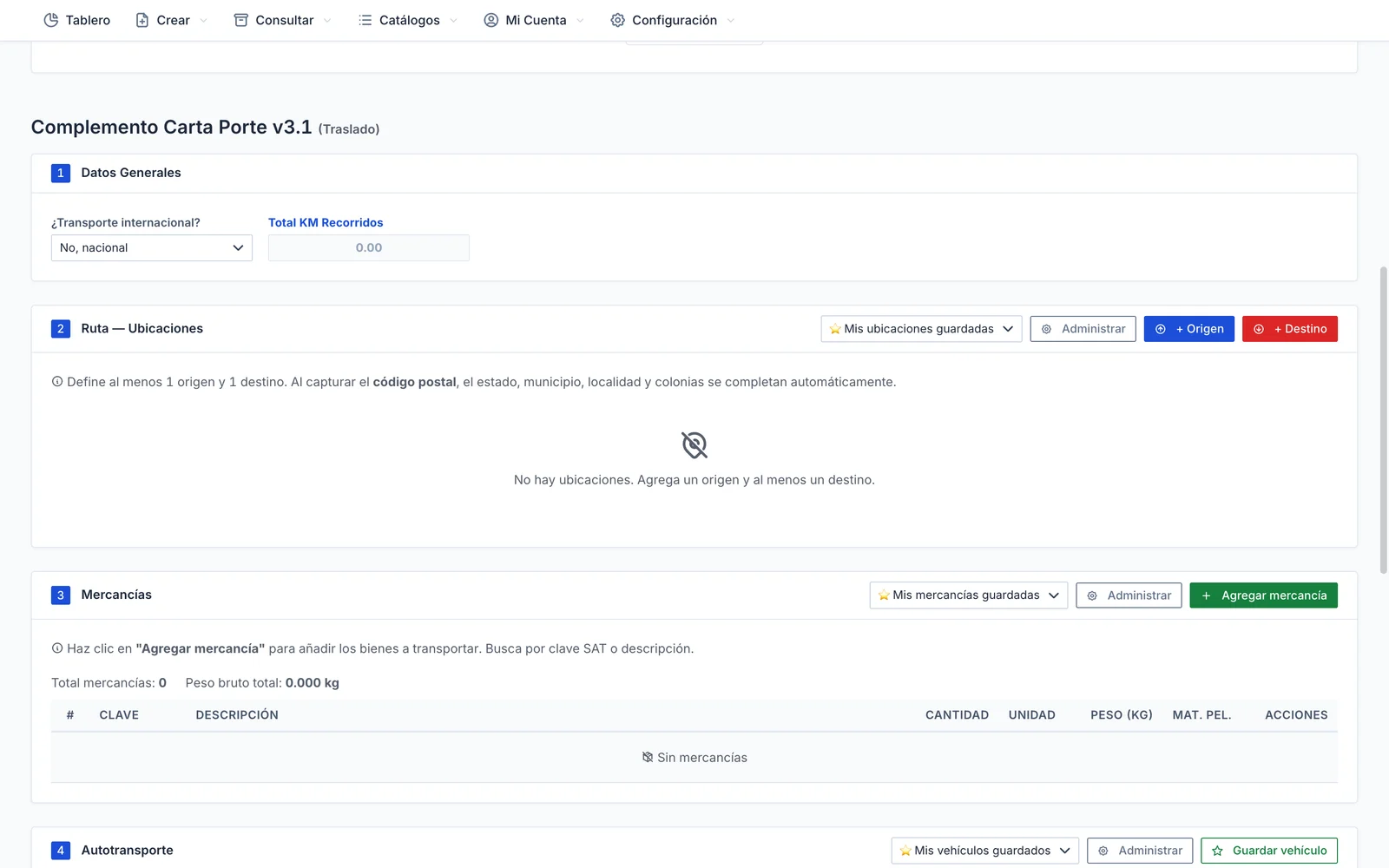Click the Configuración gear icon

(x=617, y=20)
